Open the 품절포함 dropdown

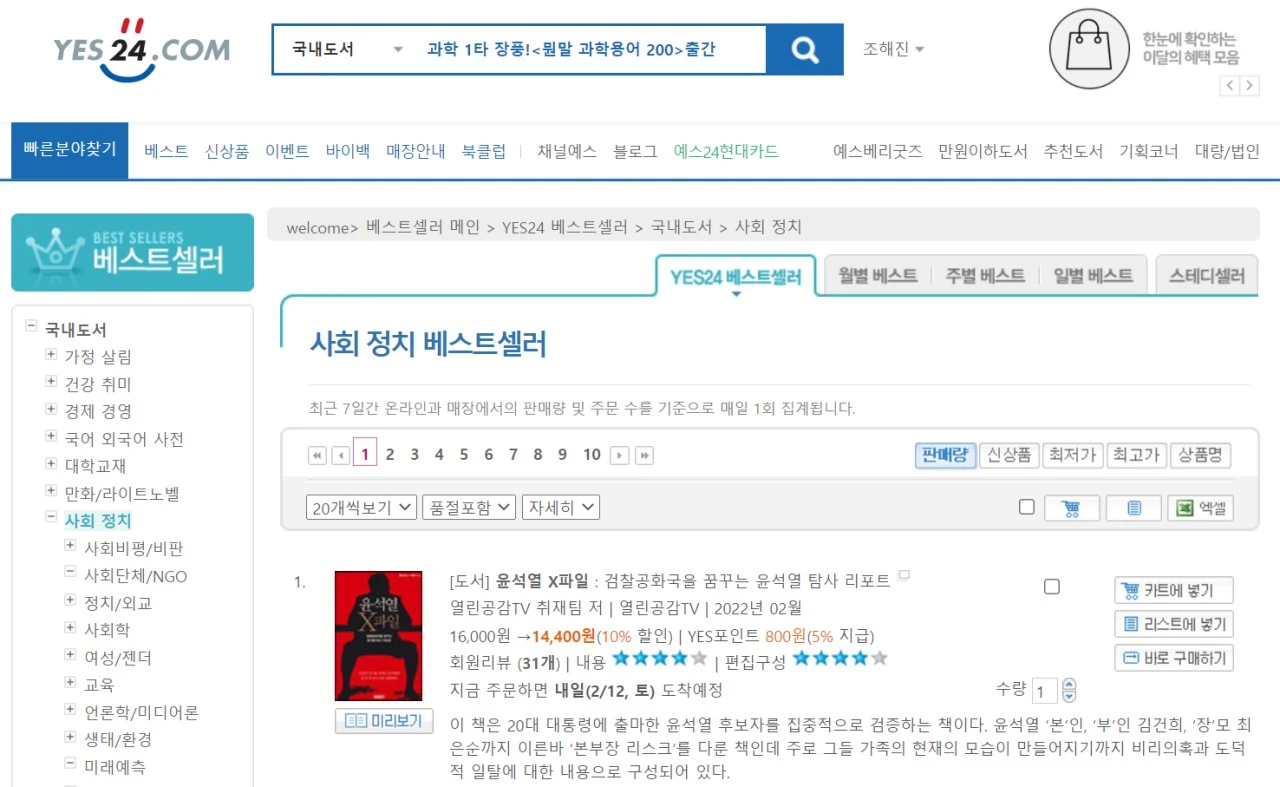469,508
